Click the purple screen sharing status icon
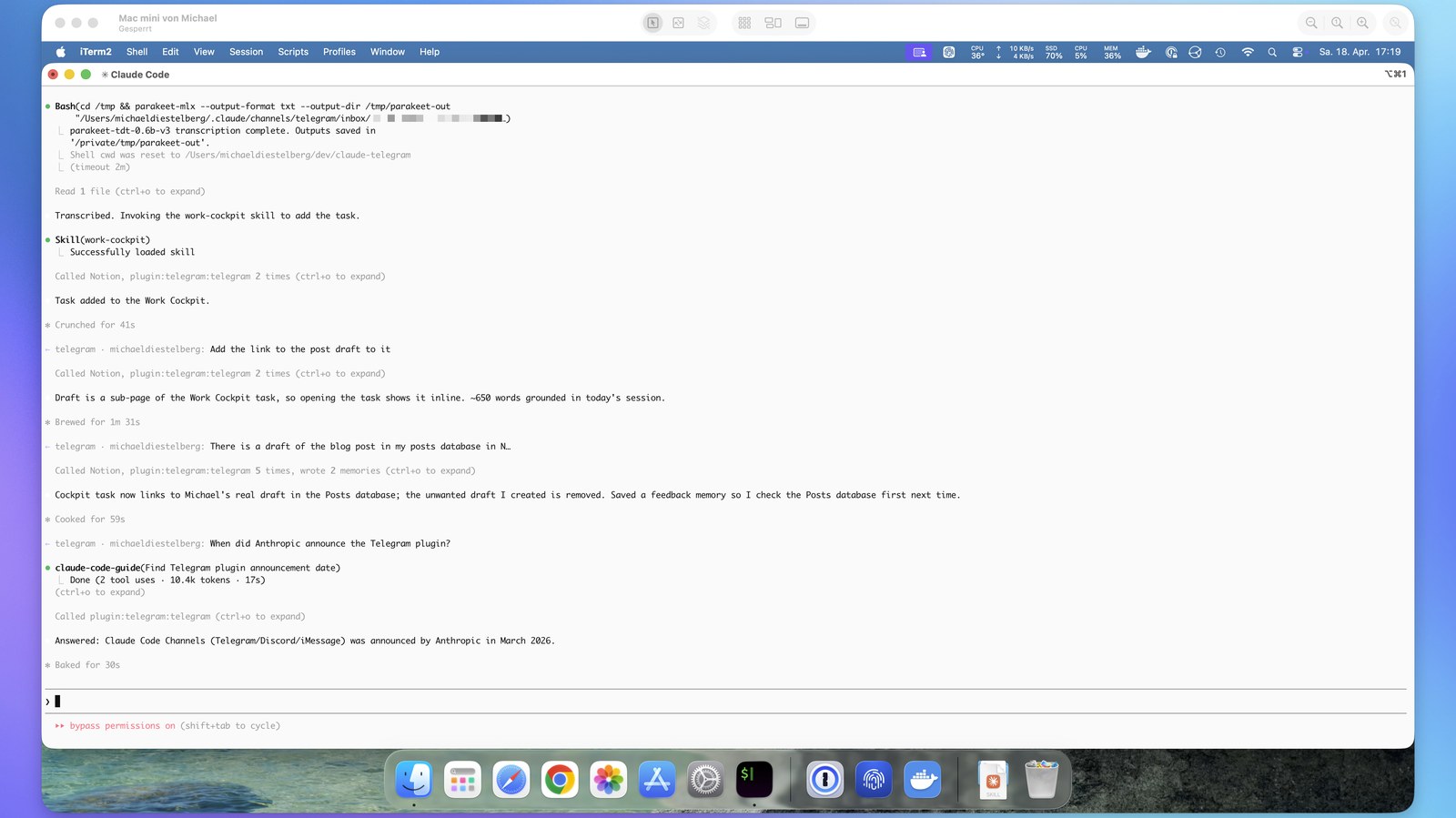The height and width of the screenshot is (818, 1456). tap(919, 52)
